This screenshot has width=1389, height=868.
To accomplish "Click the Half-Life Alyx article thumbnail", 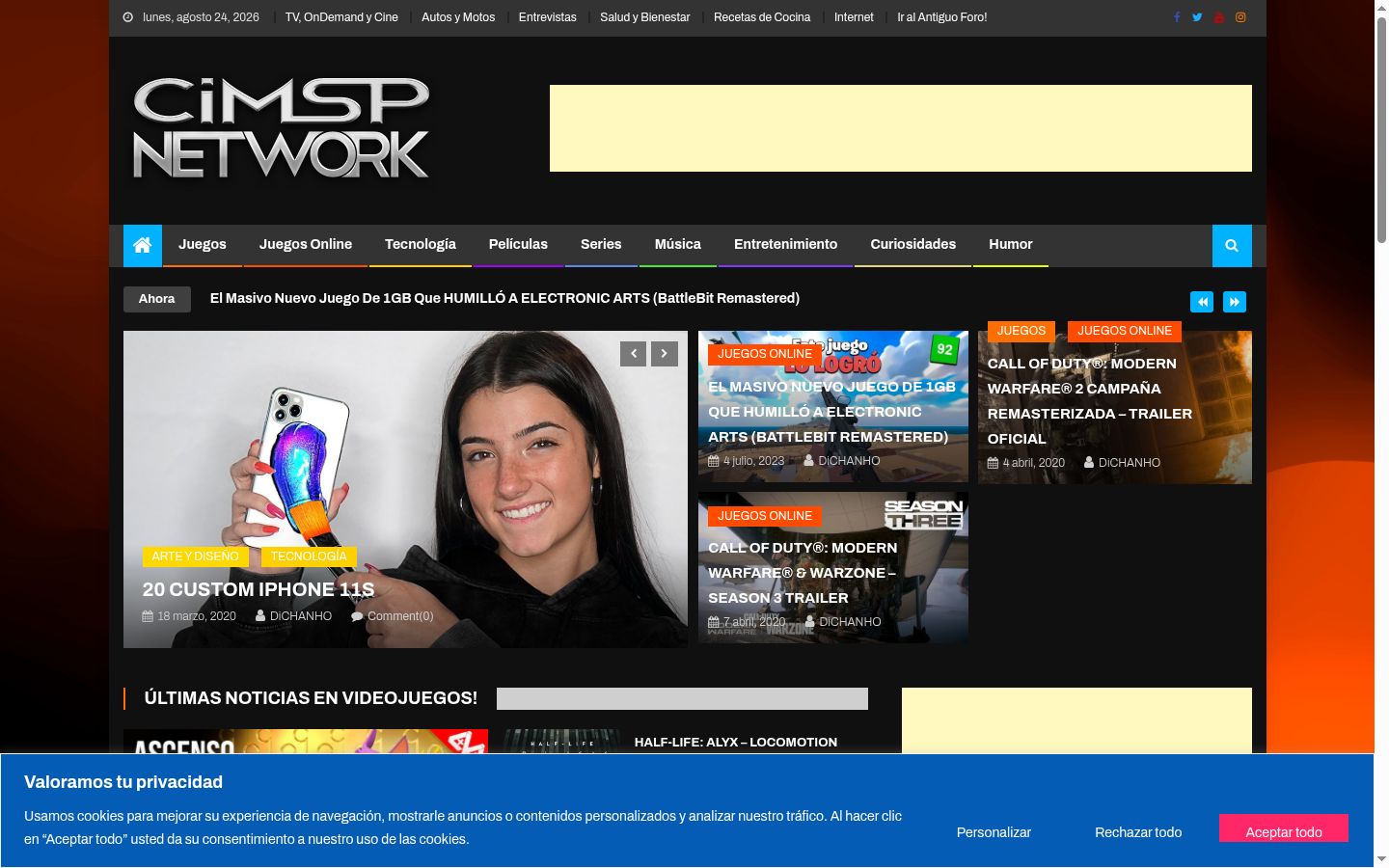I will 561,742.
